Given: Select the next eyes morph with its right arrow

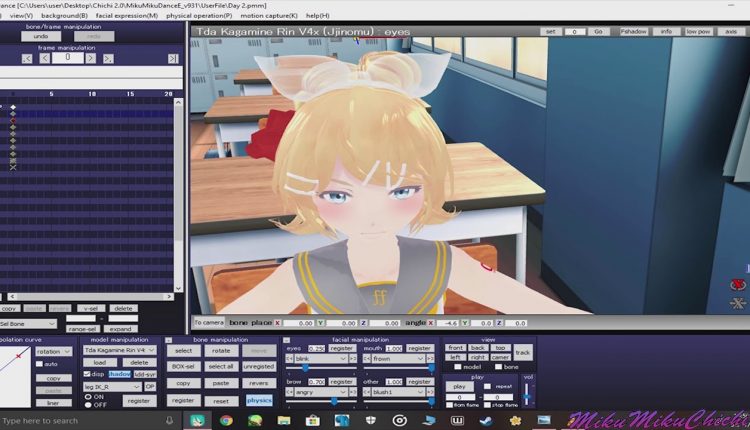Looking at the screenshot, I should point(353,359).
